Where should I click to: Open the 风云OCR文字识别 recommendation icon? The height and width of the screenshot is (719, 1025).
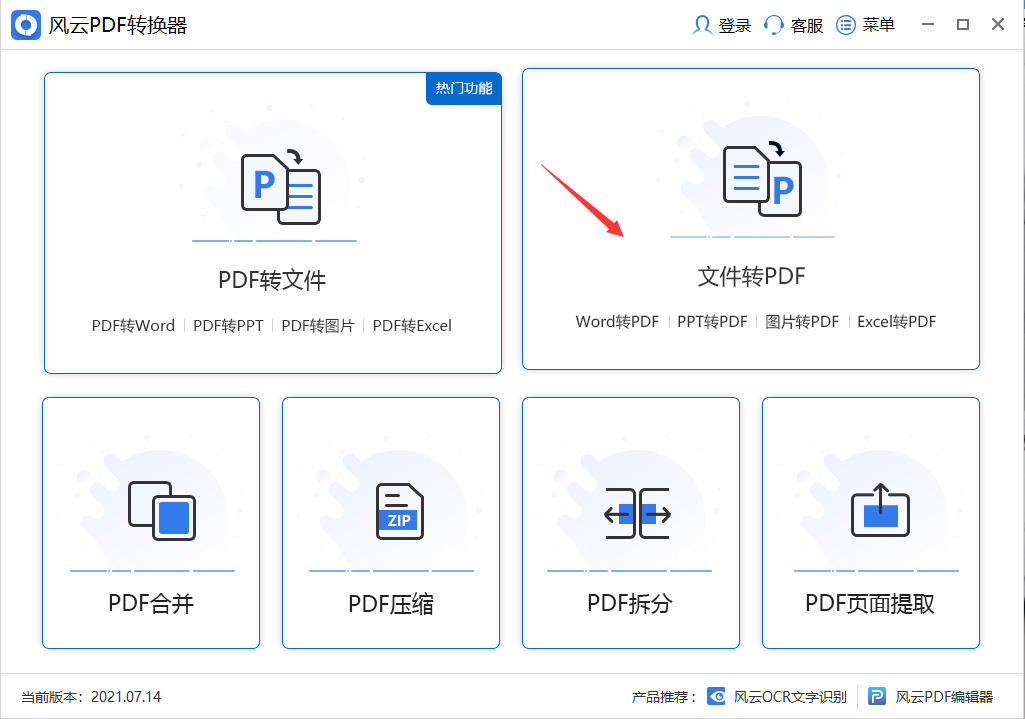click(x=716, y=697)
